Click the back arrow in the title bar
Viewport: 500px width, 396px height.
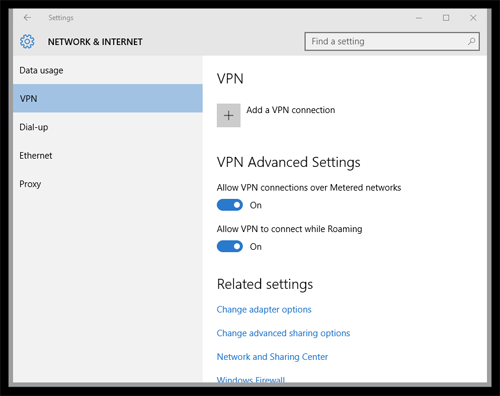27,18
